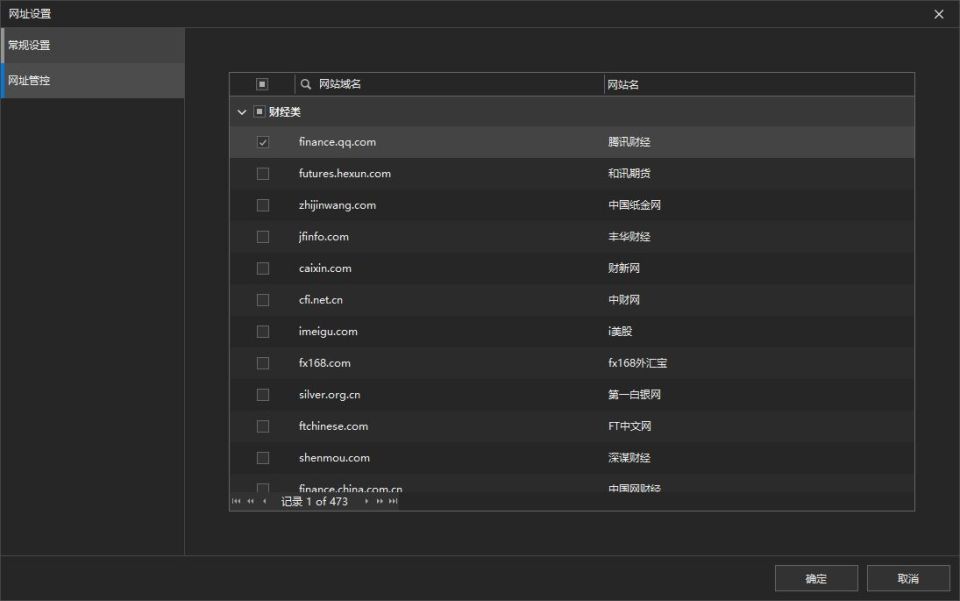
Task: Click the search icon beside 网站域名
Action: point(306,84)
